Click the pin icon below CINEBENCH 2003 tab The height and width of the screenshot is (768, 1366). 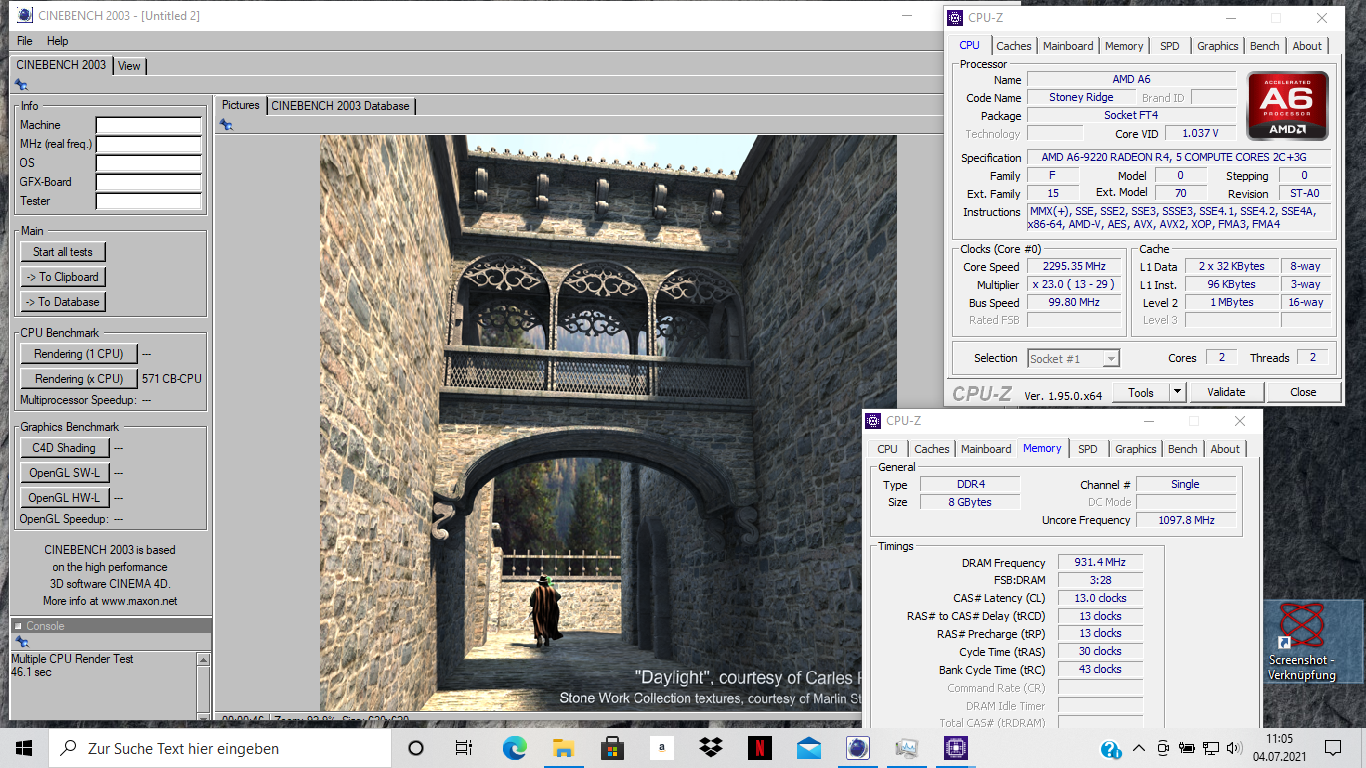tap(21, 85)
